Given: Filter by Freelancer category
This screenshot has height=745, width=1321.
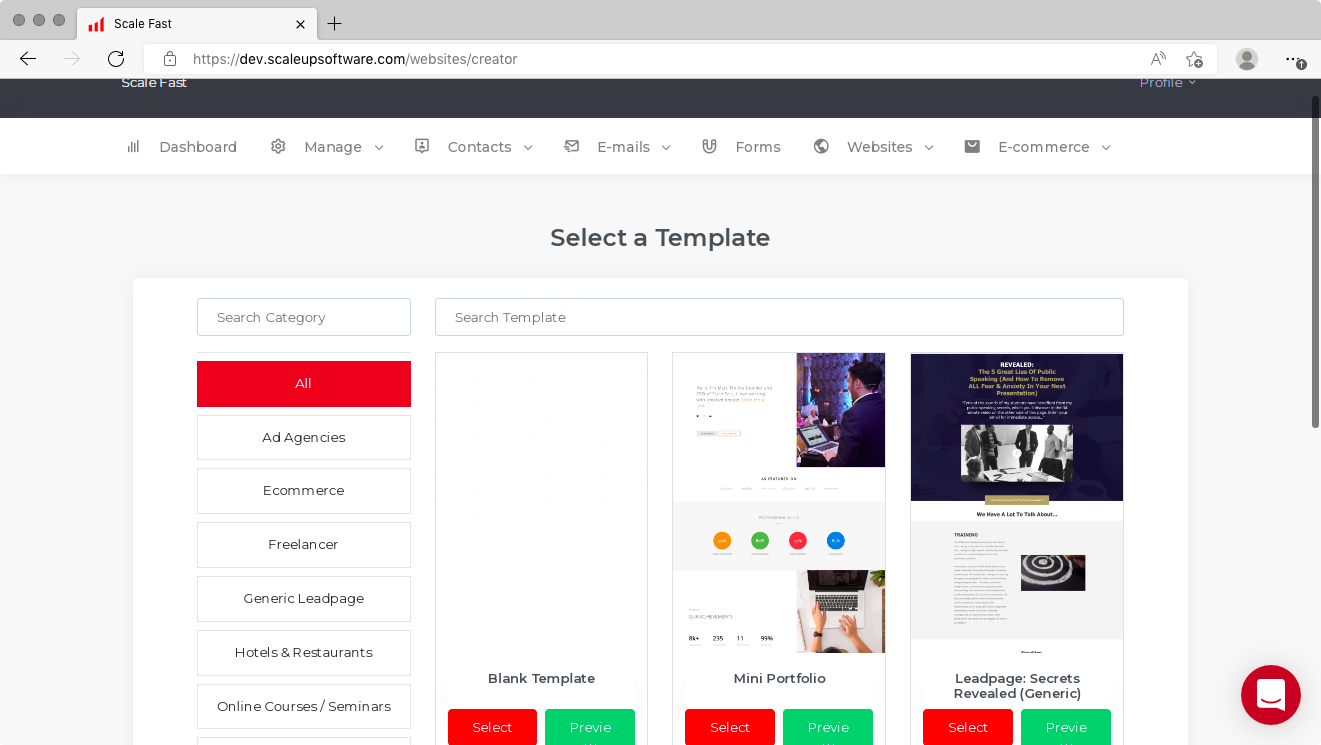Looking at the screenshot, I should tap(304, 545).
